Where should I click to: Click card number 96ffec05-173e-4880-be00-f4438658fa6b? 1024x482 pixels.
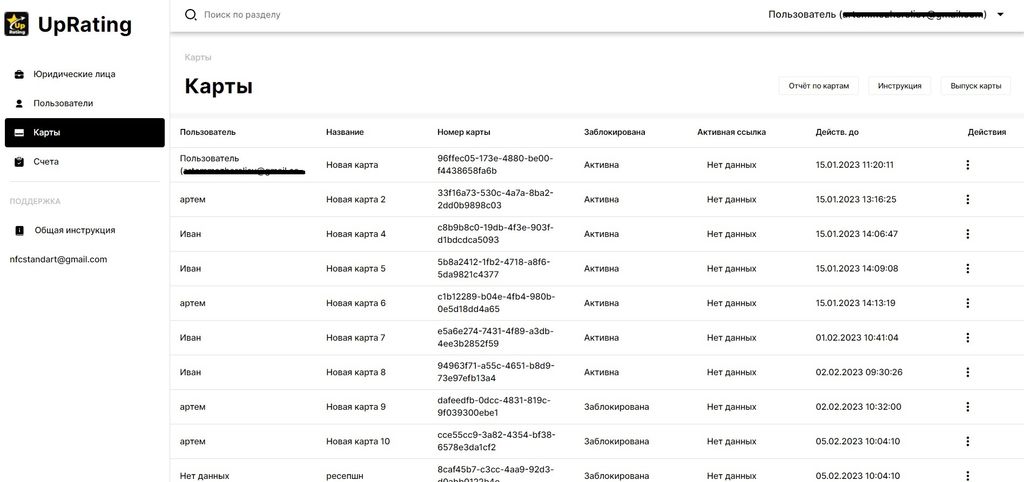pos(496,165)
